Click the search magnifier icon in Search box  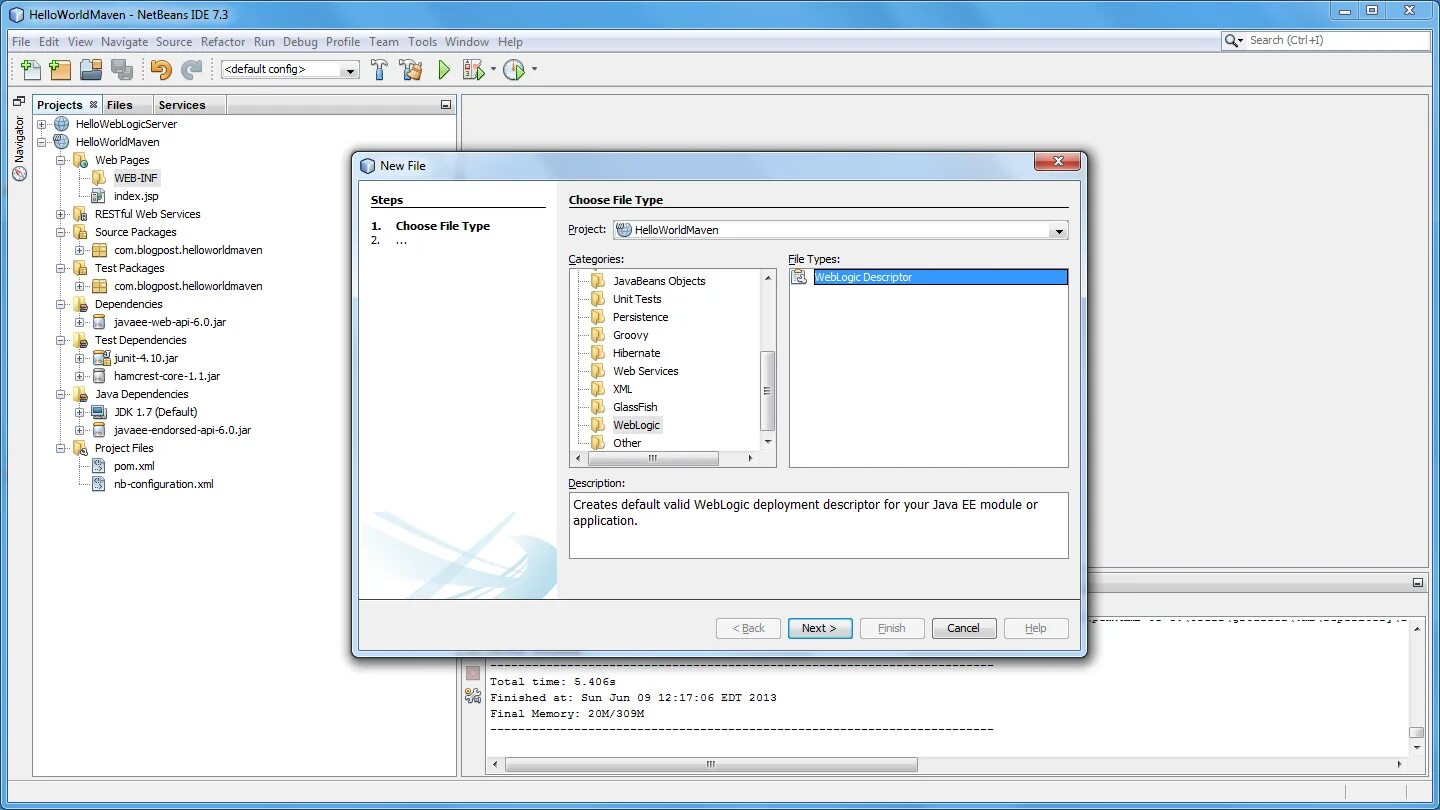point(1234,41)
